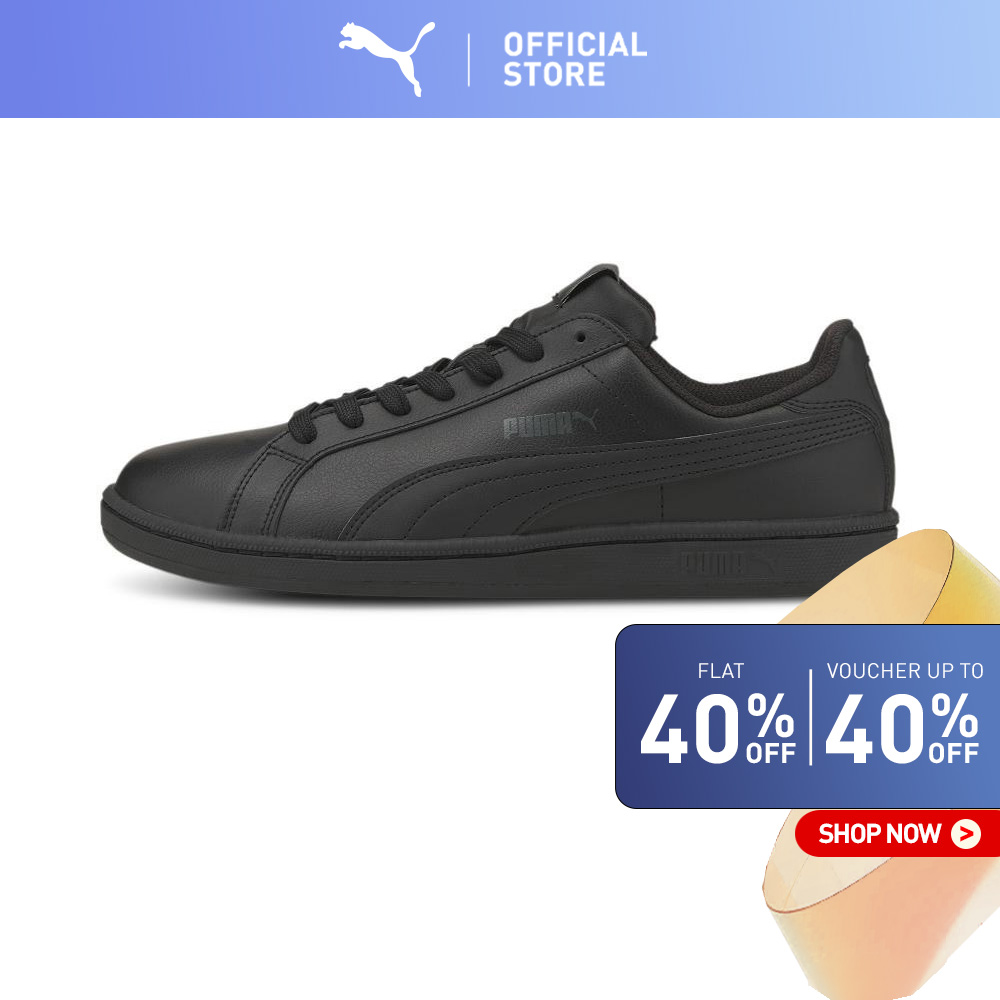Select the FLAT label in promo
The width and height of the screenshot is (1000, 1000).
tap(721, 671)
